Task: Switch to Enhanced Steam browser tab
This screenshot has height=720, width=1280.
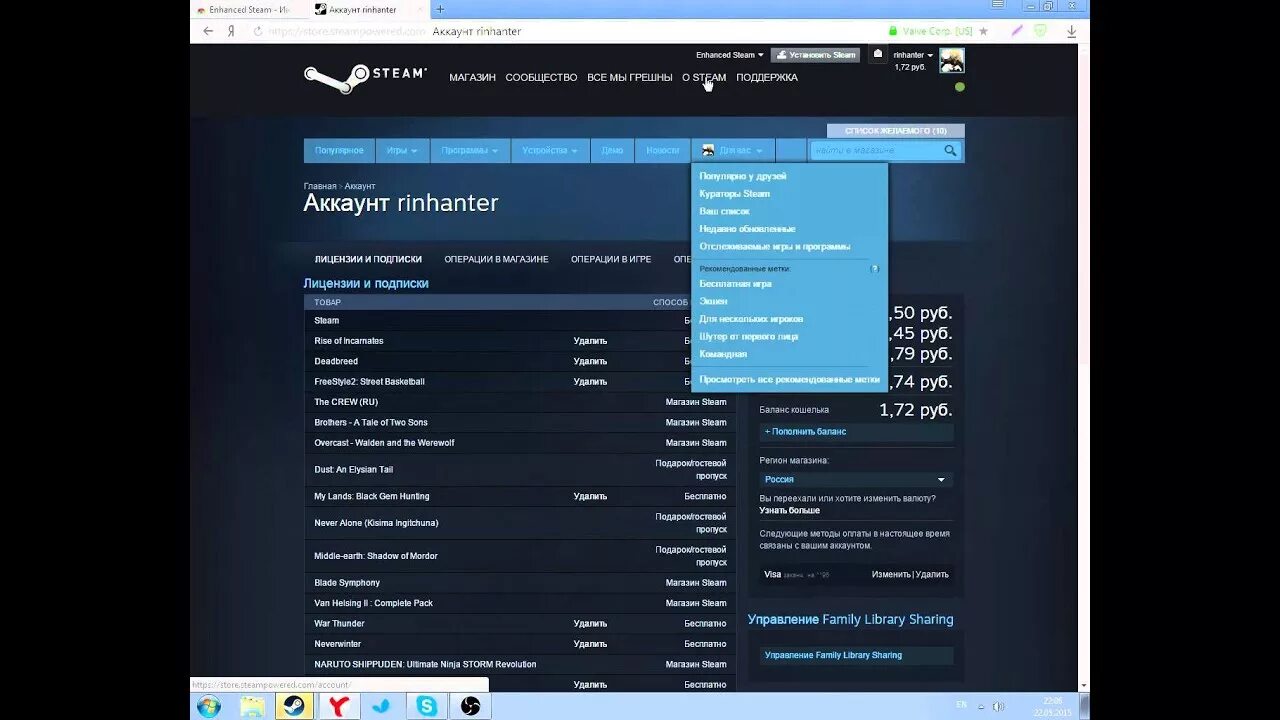Action: tap(250, 9)
